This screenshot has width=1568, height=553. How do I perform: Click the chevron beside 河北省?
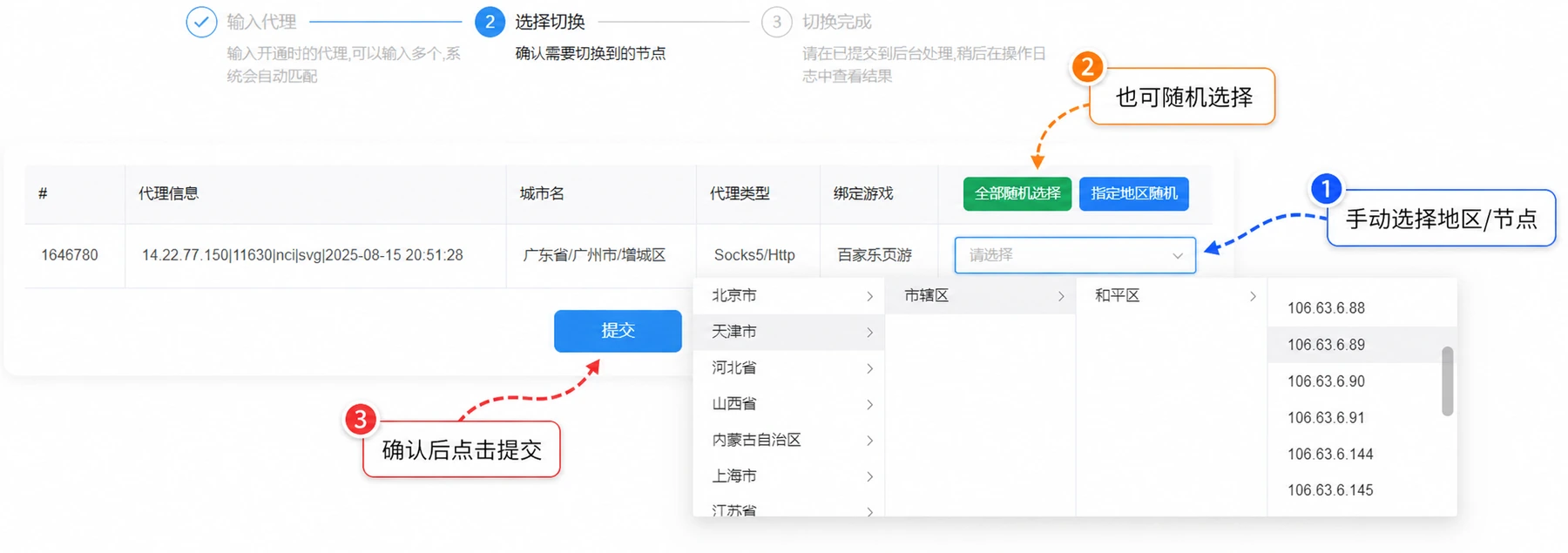(869, 369)
